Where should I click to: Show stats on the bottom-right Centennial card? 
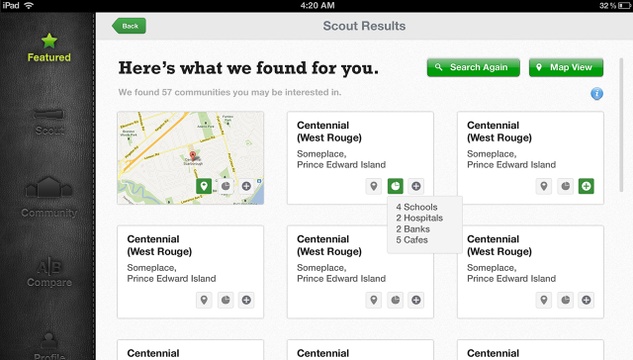[x=565, y=300]
